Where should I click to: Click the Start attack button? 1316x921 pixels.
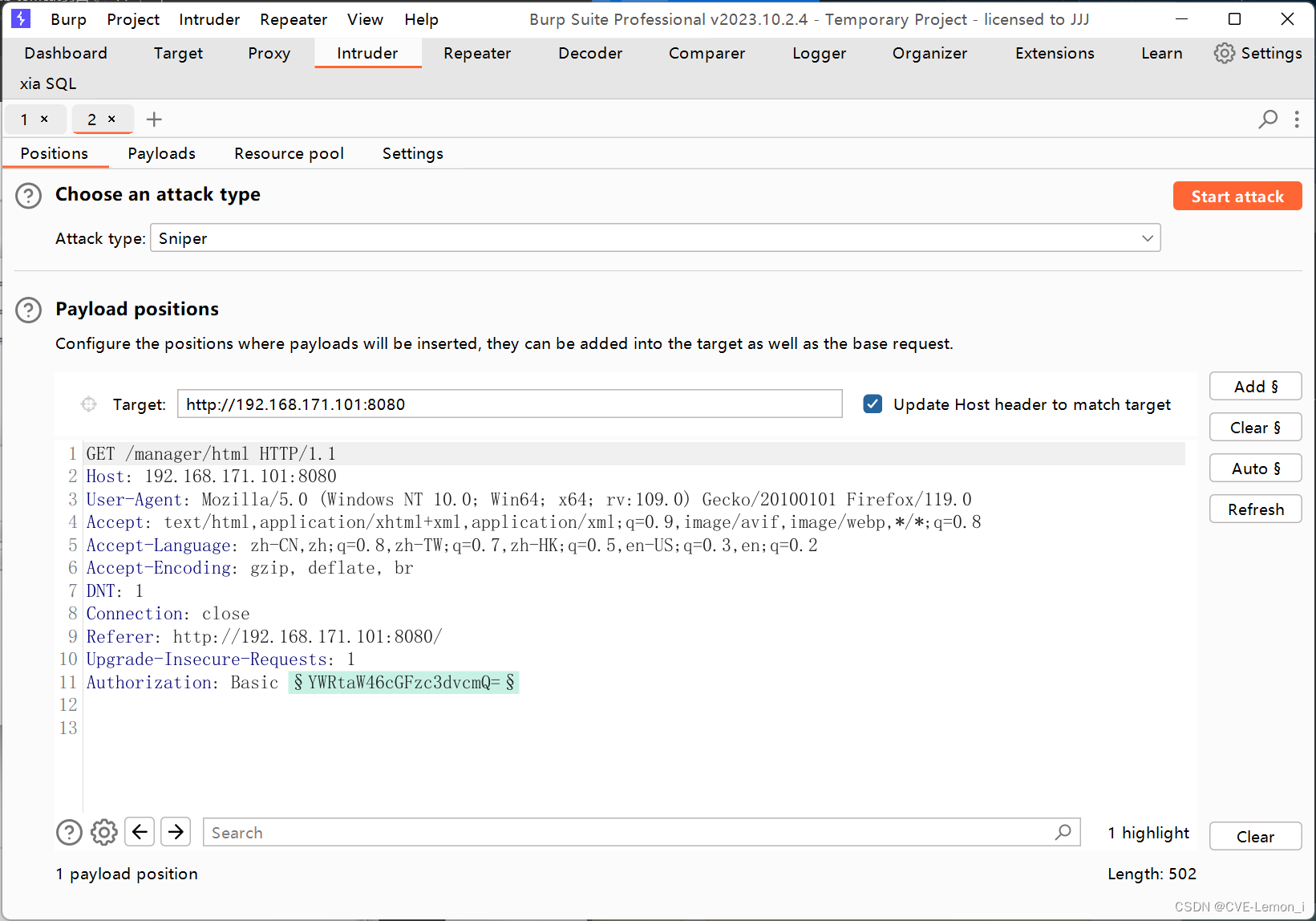click(1237, 197)
